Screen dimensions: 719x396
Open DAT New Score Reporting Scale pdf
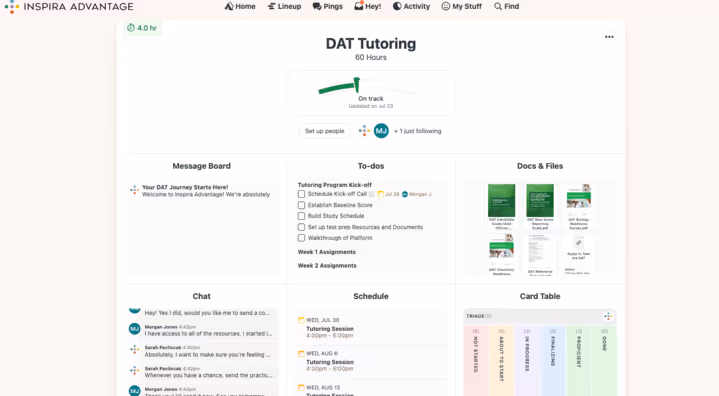coord(540,201)
